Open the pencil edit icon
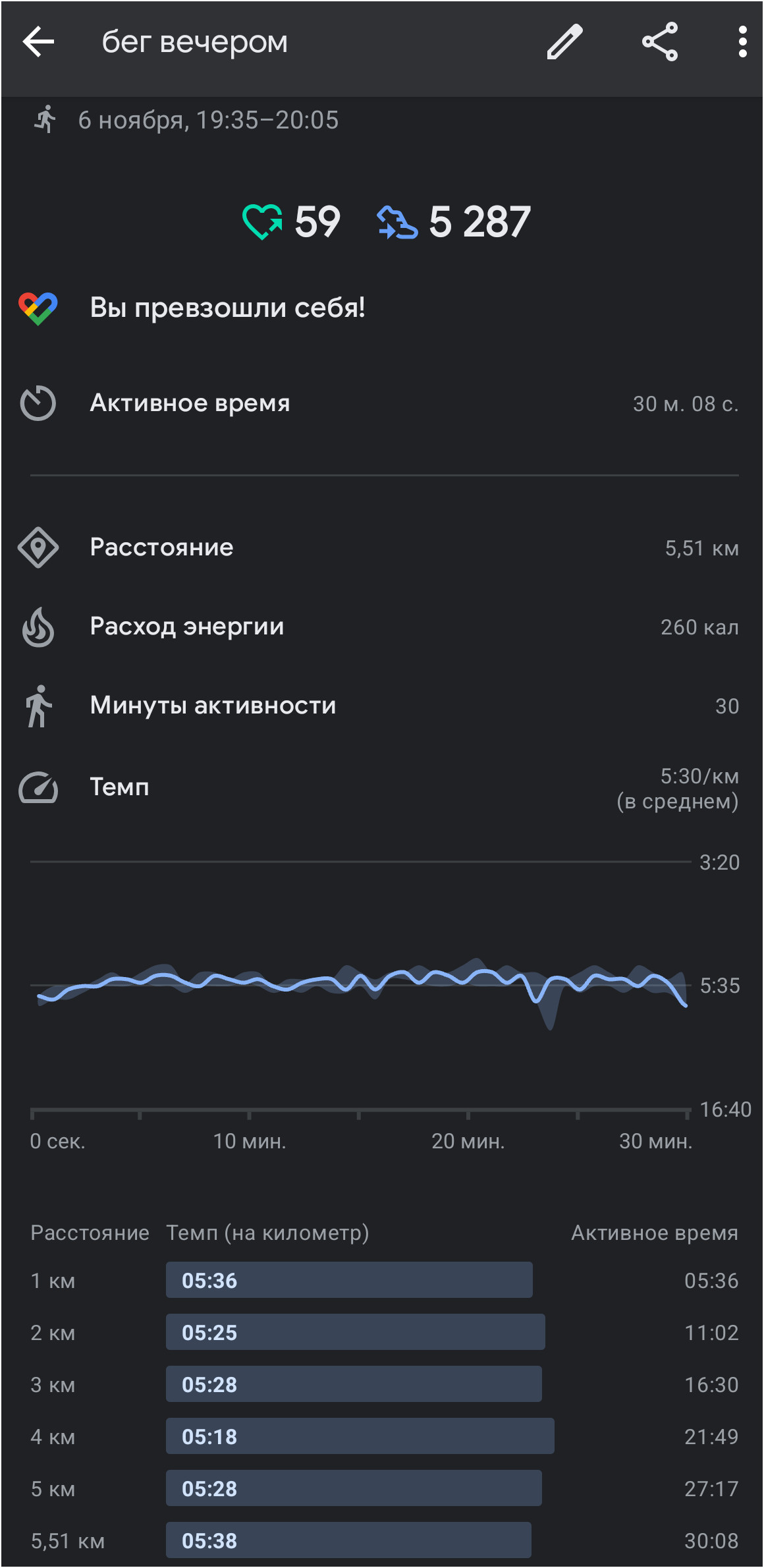 [565, 42]
